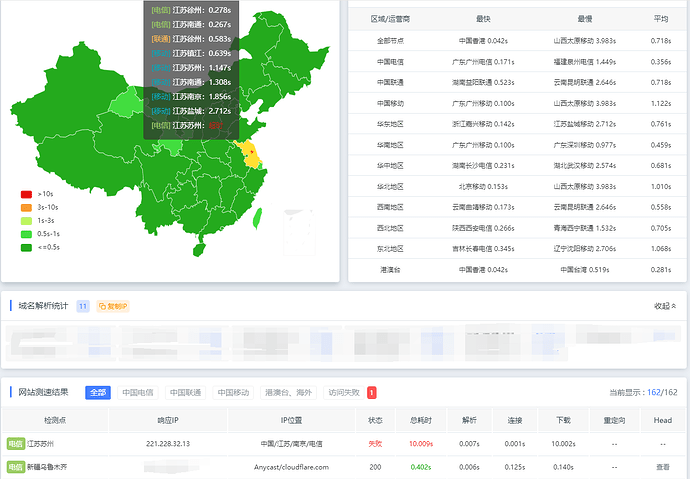
Task: Click the 响应IP column header
Action: pos(168,420)
